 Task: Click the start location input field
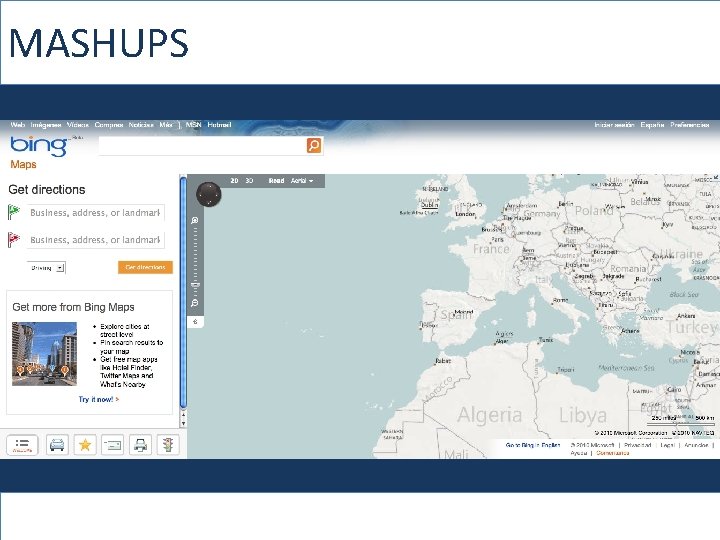(x=96, y=213)
